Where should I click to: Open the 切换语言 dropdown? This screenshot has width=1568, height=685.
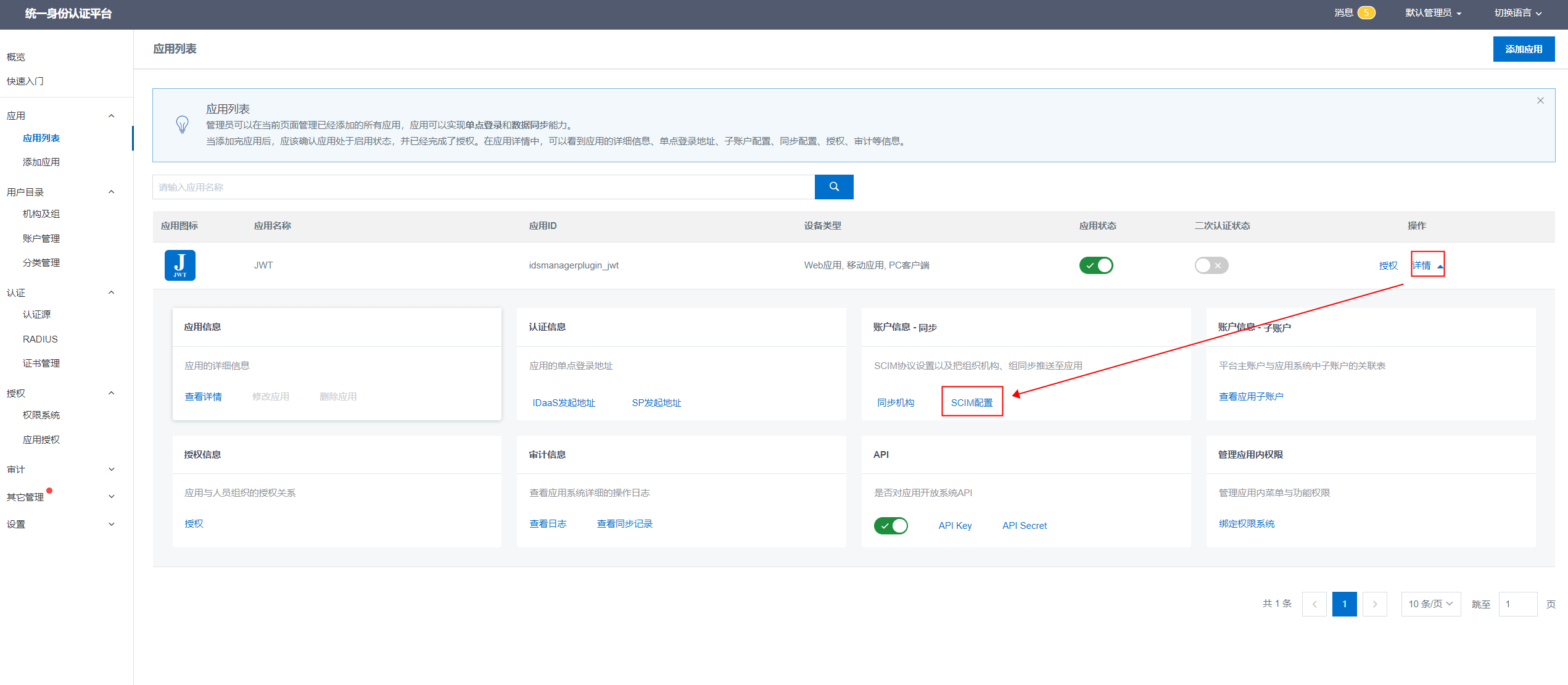pyautogui.click(x=1517, y=13)
